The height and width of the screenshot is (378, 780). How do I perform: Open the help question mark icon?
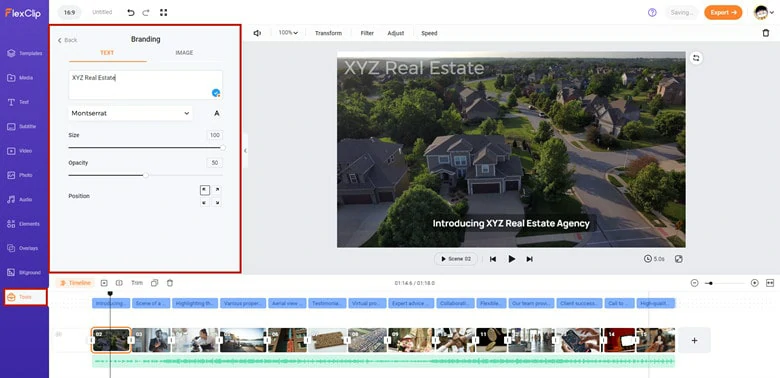point(652,12)
